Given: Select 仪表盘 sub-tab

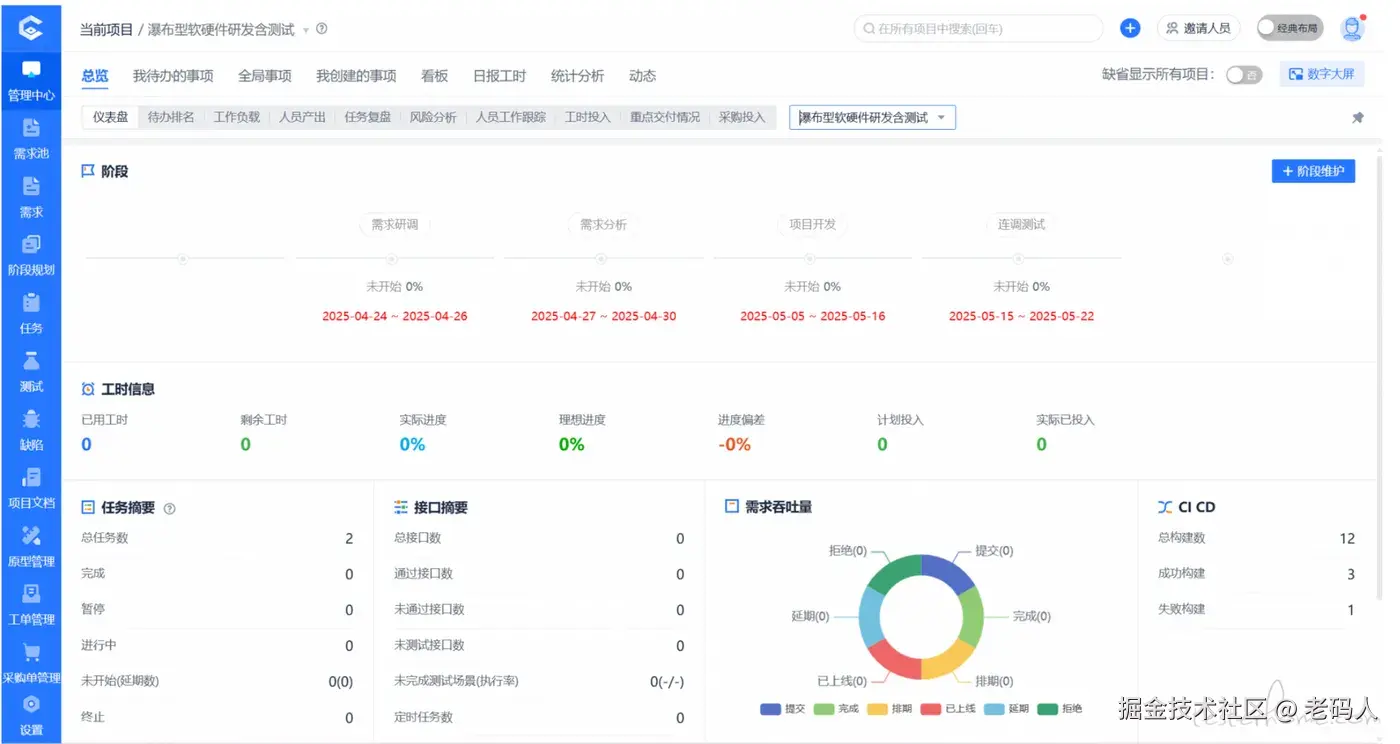Looking at the screenshot, I should click(x=110, y=118).
